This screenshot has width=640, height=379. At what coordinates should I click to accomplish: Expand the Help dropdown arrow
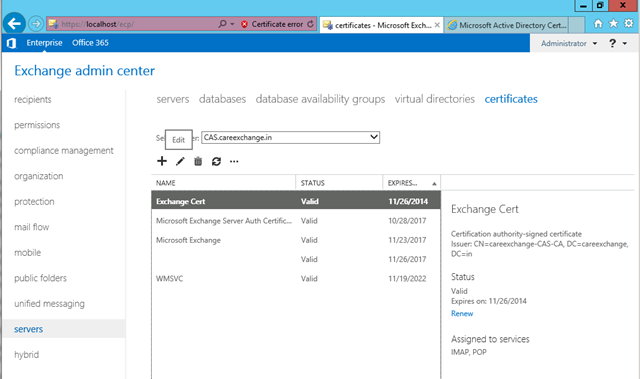click(x=625, y=43)
